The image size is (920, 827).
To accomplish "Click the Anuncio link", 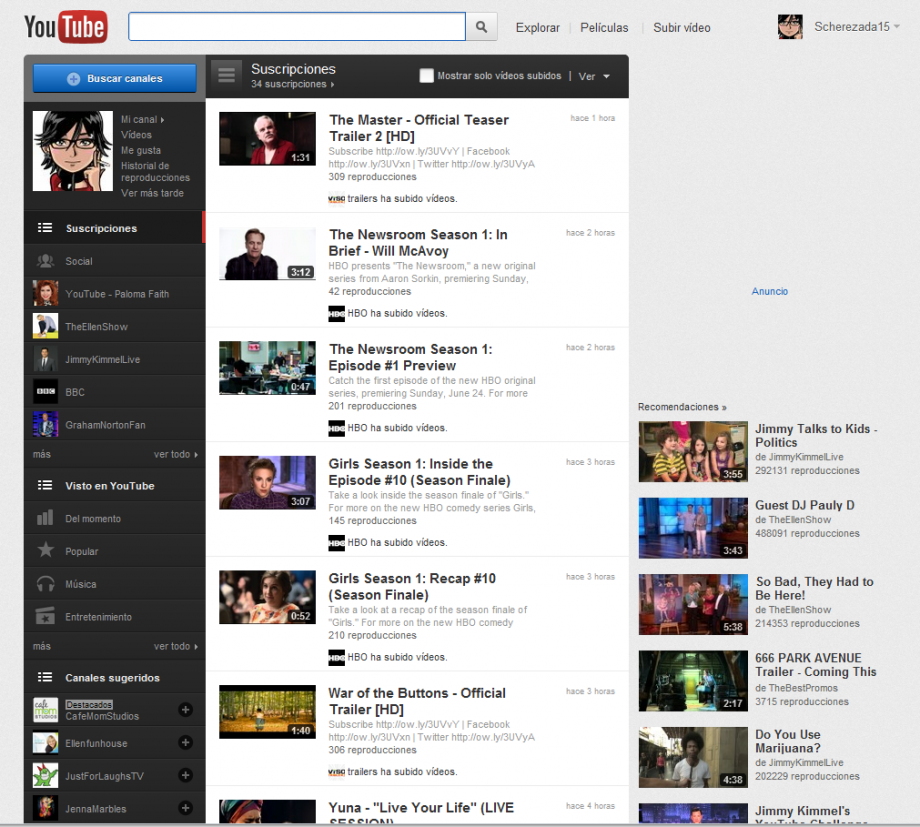I will [x=769, y=291].
